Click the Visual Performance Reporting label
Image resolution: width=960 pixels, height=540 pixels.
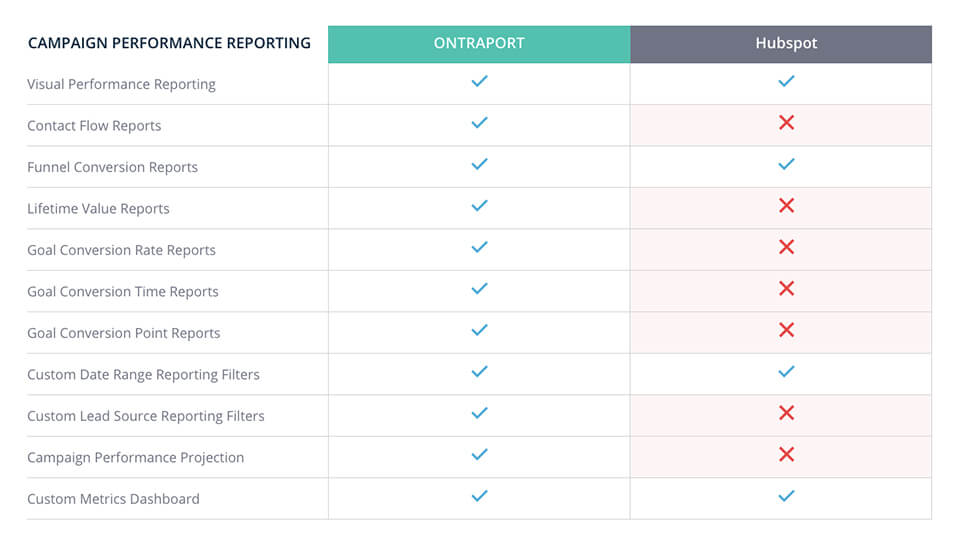coord(121,84)
